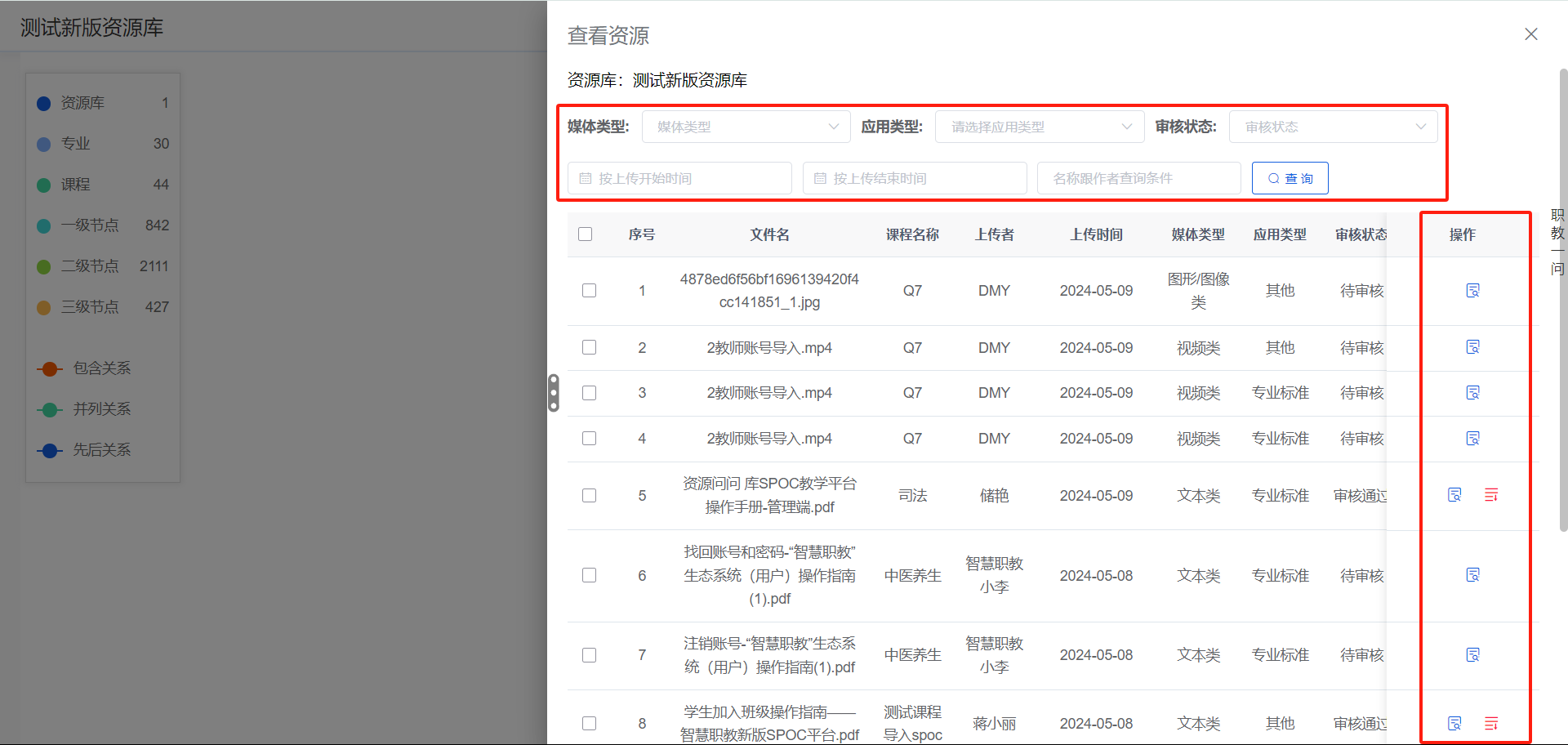The width and height of the screenshot is (1568, 745).
Task: Check the checkbox for row 7
Action: pyautogui.click(x=589, y=655)
